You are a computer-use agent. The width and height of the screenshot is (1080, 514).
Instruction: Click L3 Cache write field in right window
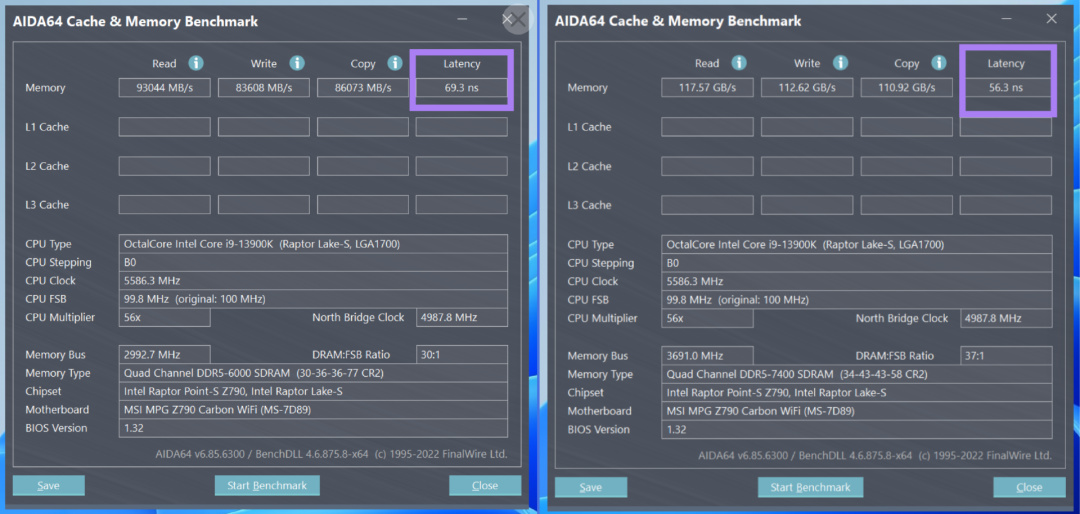(807, 205)
